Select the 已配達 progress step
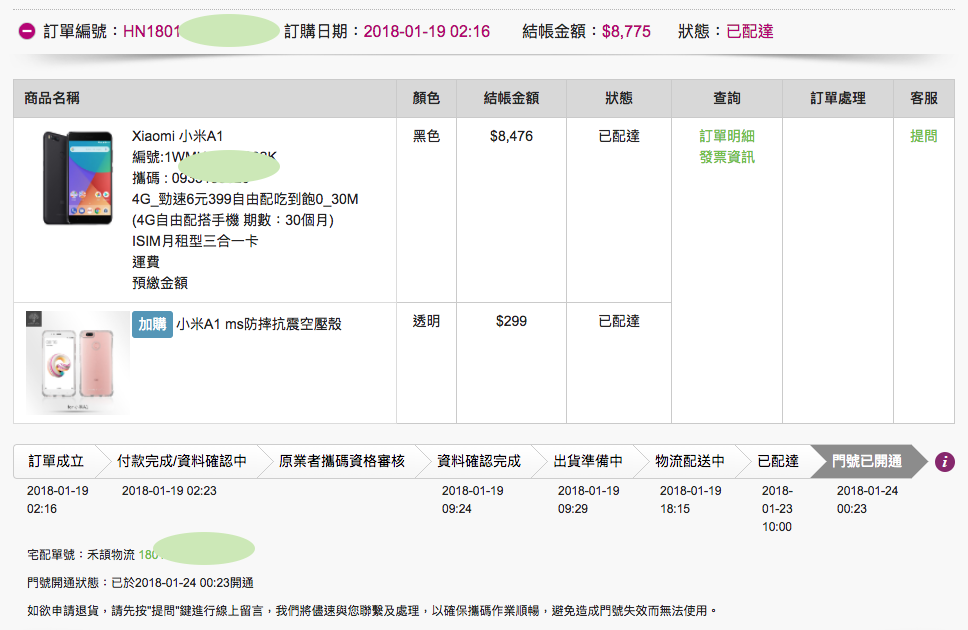 777,461
